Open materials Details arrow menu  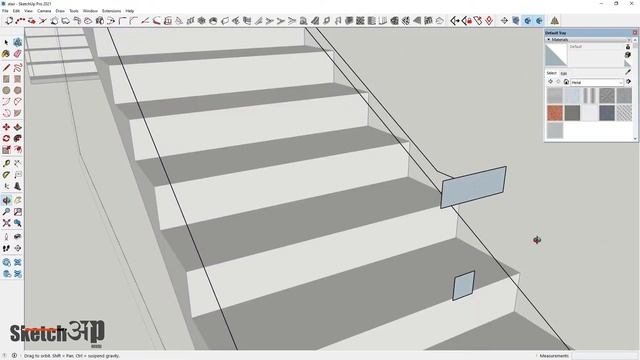click(x=629, y=82)
